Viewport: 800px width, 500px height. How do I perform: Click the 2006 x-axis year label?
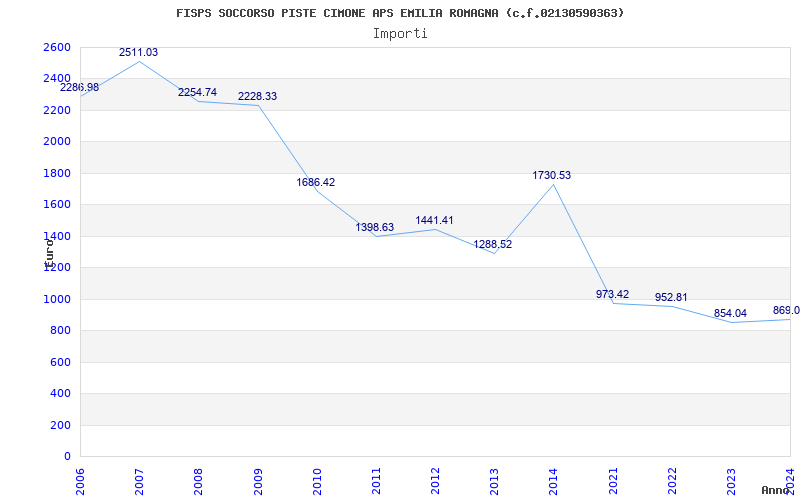tap(80, 481)
